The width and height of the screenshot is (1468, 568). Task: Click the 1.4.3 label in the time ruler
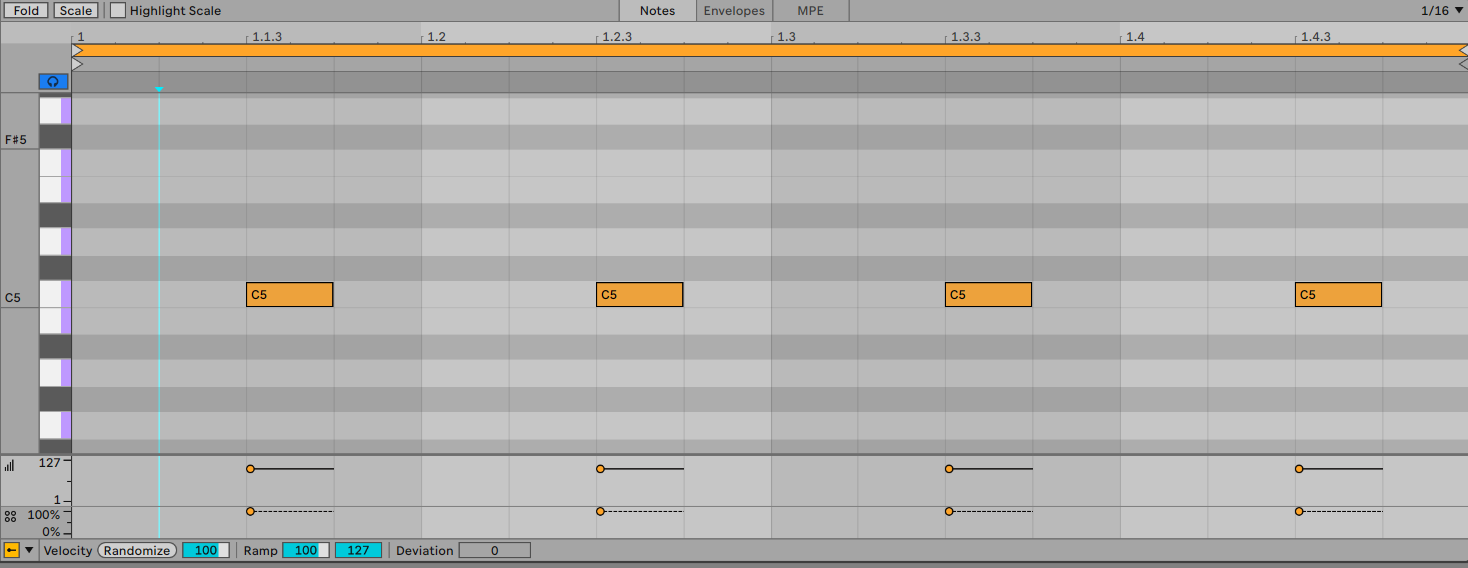coord(1315,37)
